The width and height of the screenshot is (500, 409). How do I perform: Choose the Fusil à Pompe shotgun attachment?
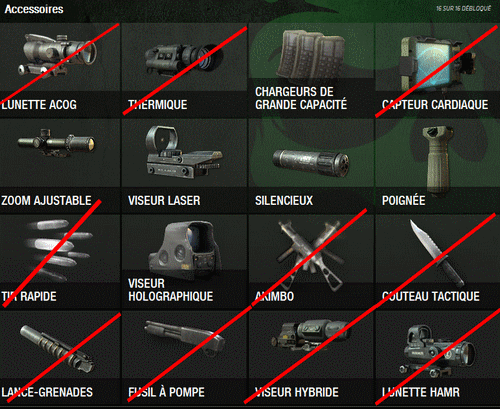pos(184,339)
